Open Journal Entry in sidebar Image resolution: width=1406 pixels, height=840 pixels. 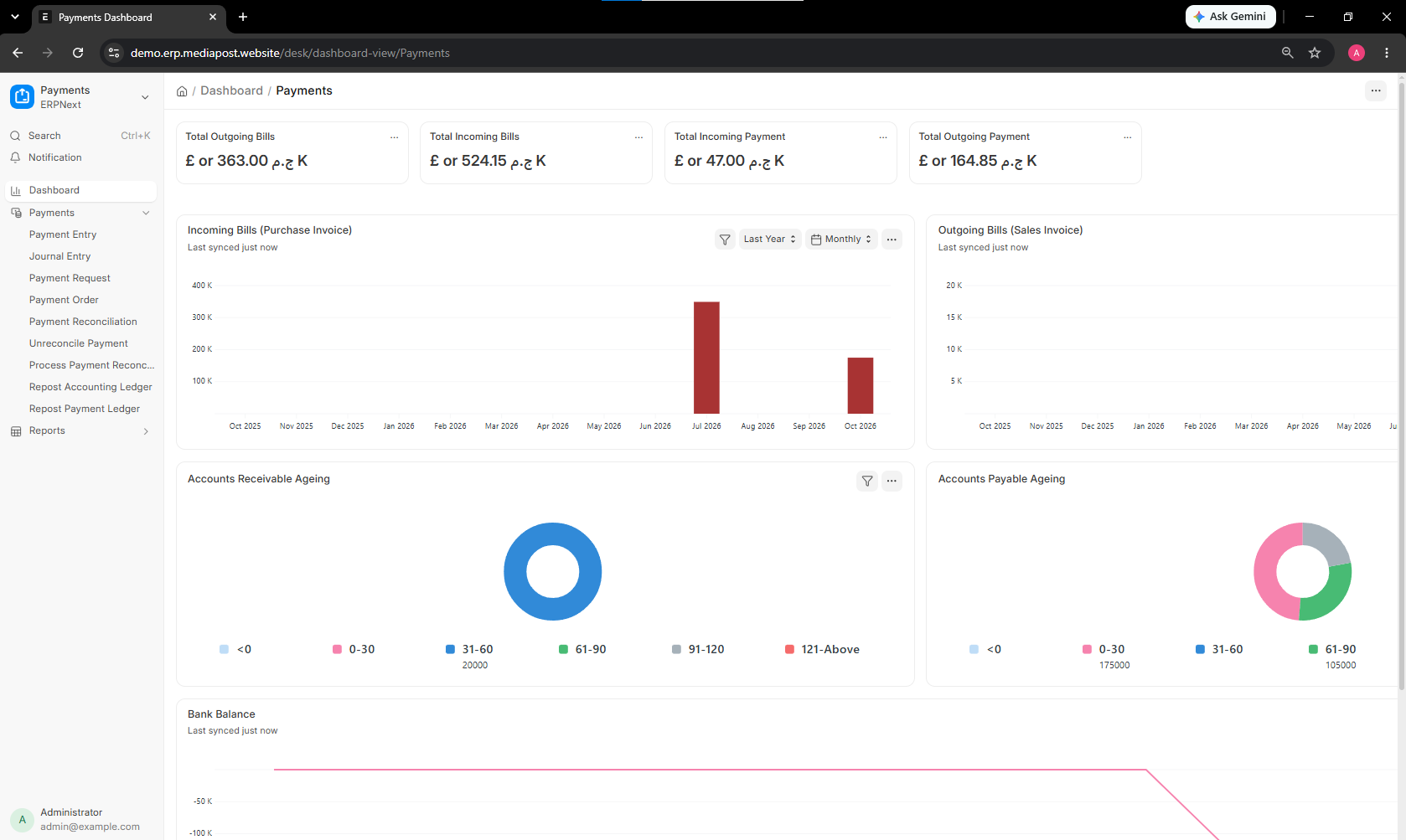coord(59,257)
